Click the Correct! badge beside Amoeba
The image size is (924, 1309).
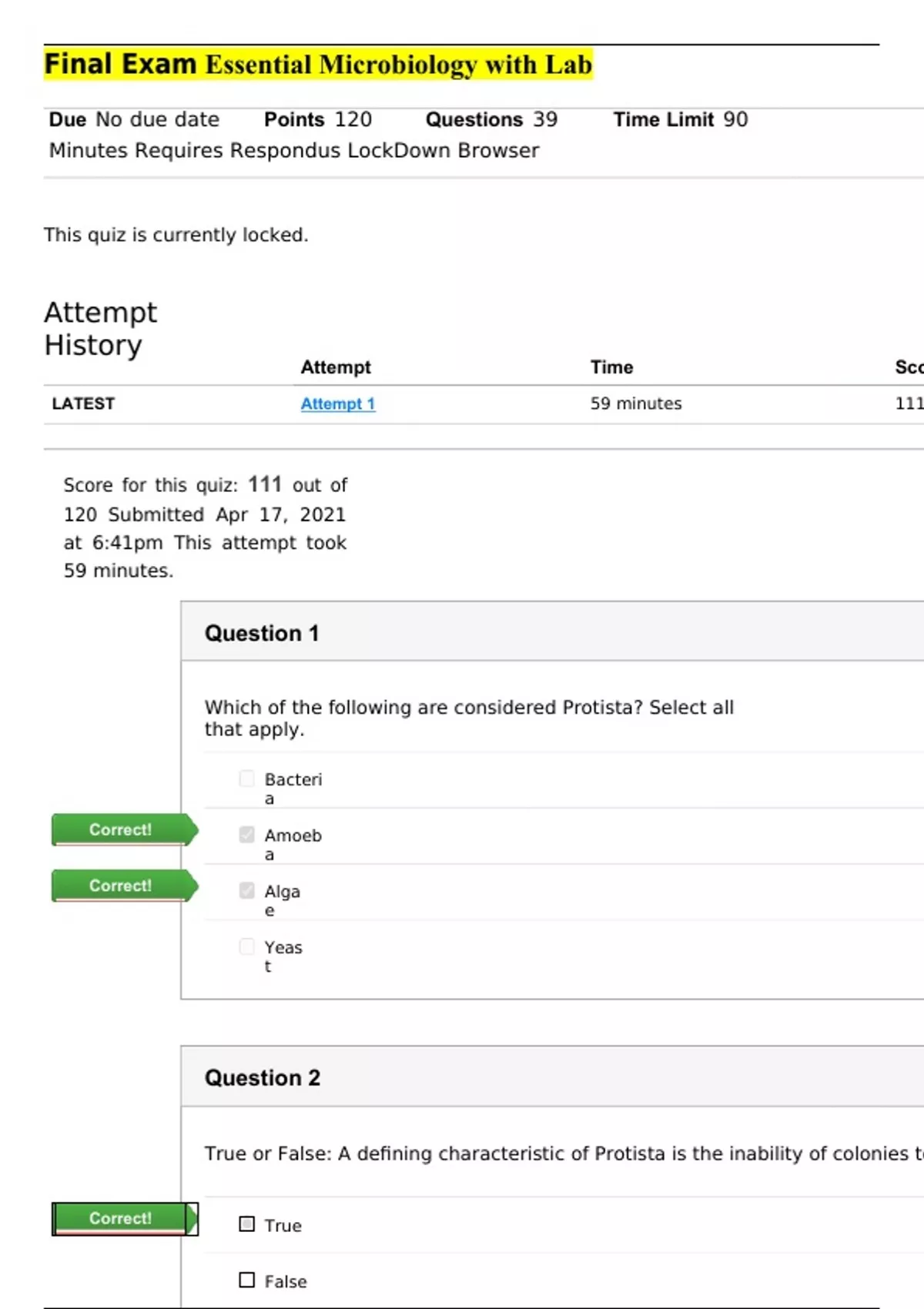coord(121,829)
